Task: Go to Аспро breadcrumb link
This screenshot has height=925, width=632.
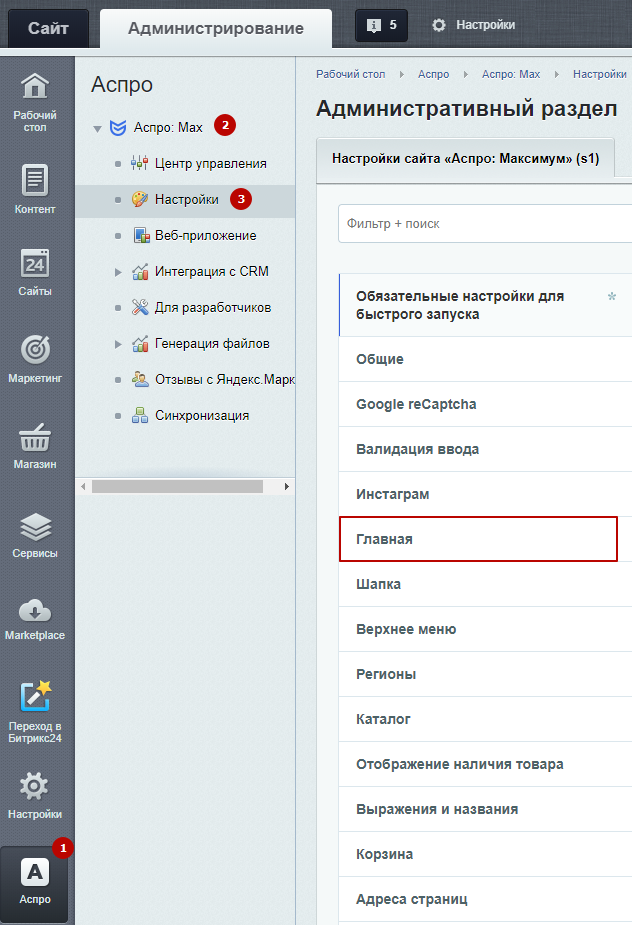Action: tap(433, 74)
